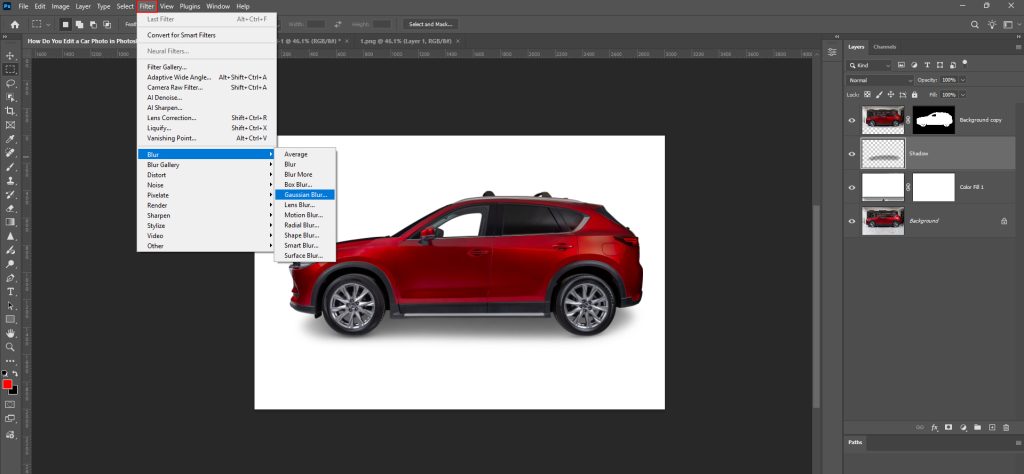Select the Crop tool
This screenshot has width=1024, height=474.
pos(10,111)
